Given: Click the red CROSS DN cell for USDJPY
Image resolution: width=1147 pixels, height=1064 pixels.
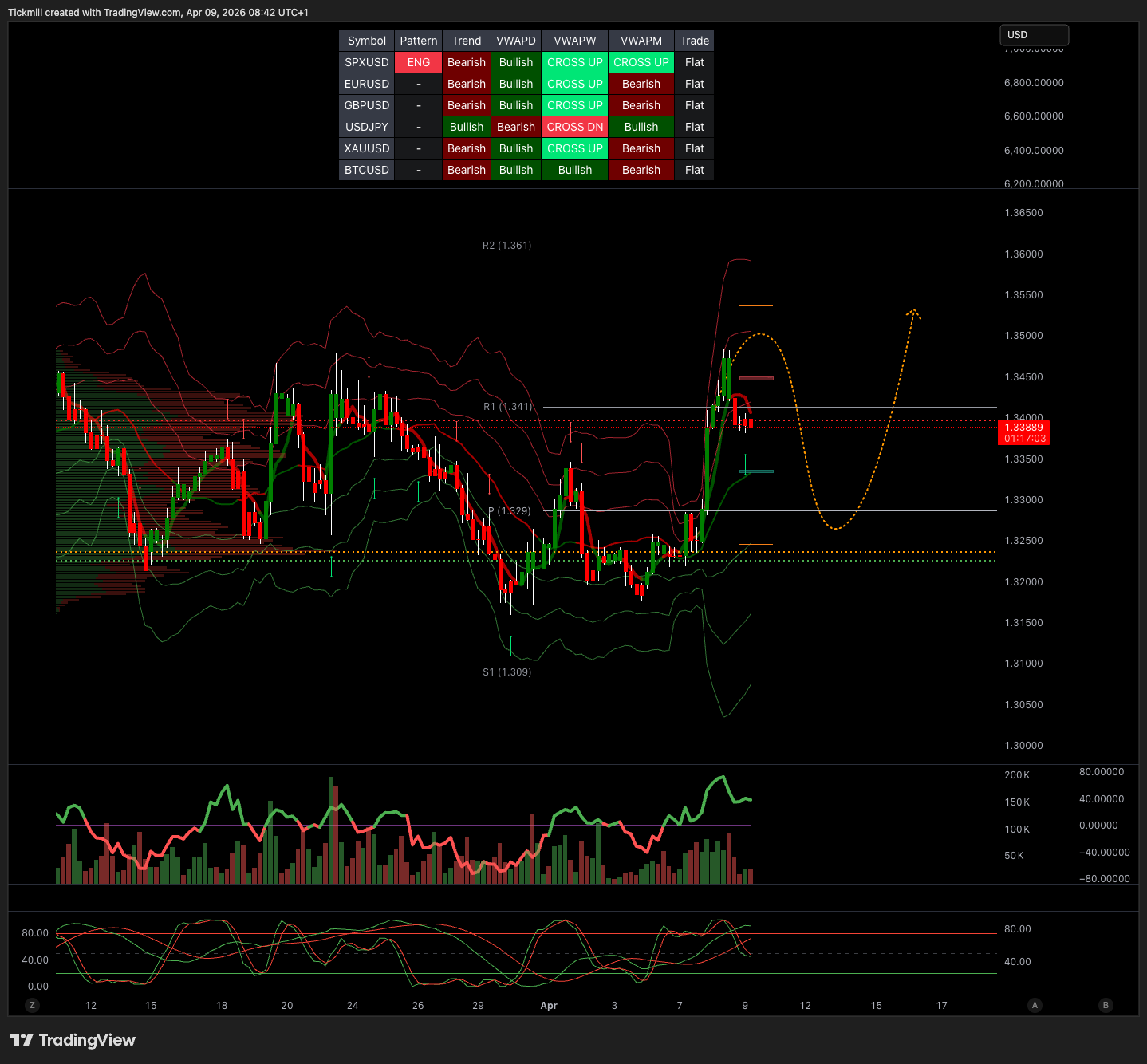Looking at the screenshot, I should click(574, 127).
